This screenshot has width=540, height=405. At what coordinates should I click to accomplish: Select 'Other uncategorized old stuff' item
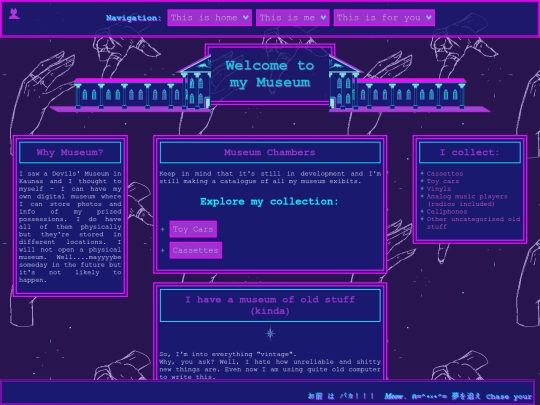tap(473, 223)
